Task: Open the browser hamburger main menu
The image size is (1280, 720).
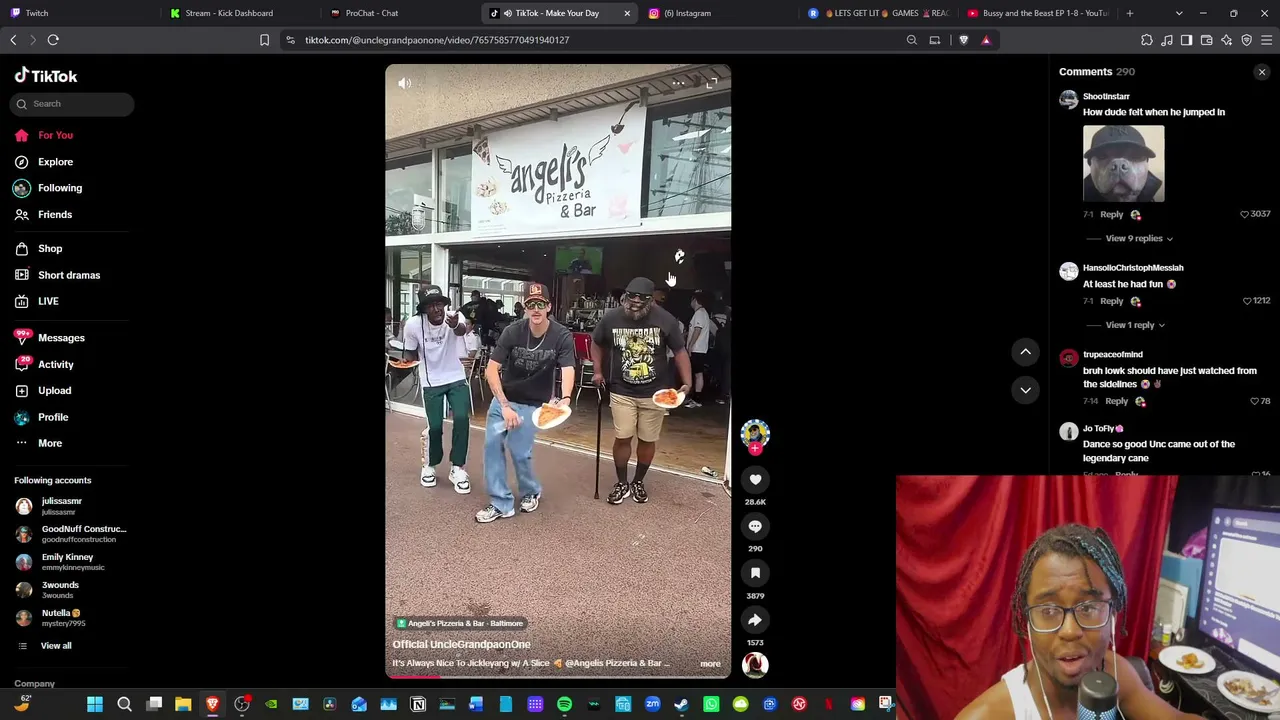Action: 1267,40
